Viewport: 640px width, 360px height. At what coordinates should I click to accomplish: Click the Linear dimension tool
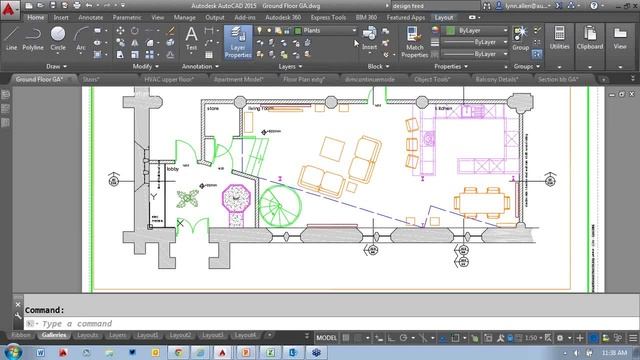coord(209,31)
